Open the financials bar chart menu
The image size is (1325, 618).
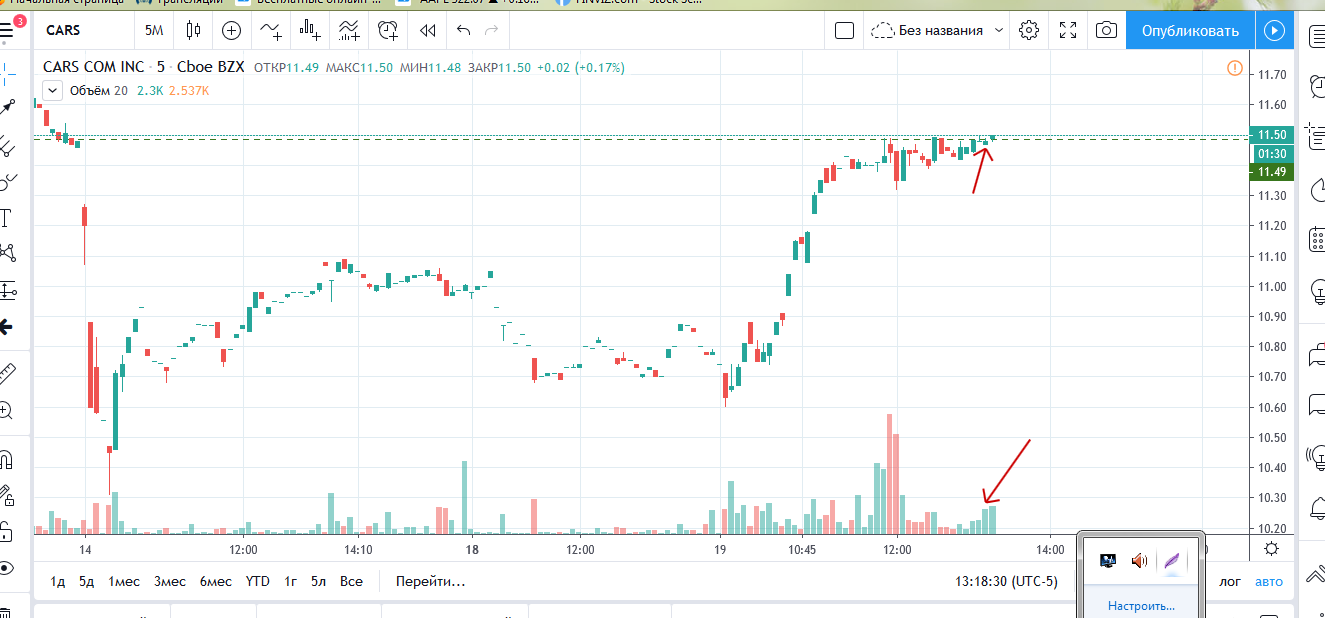(310, 30)
